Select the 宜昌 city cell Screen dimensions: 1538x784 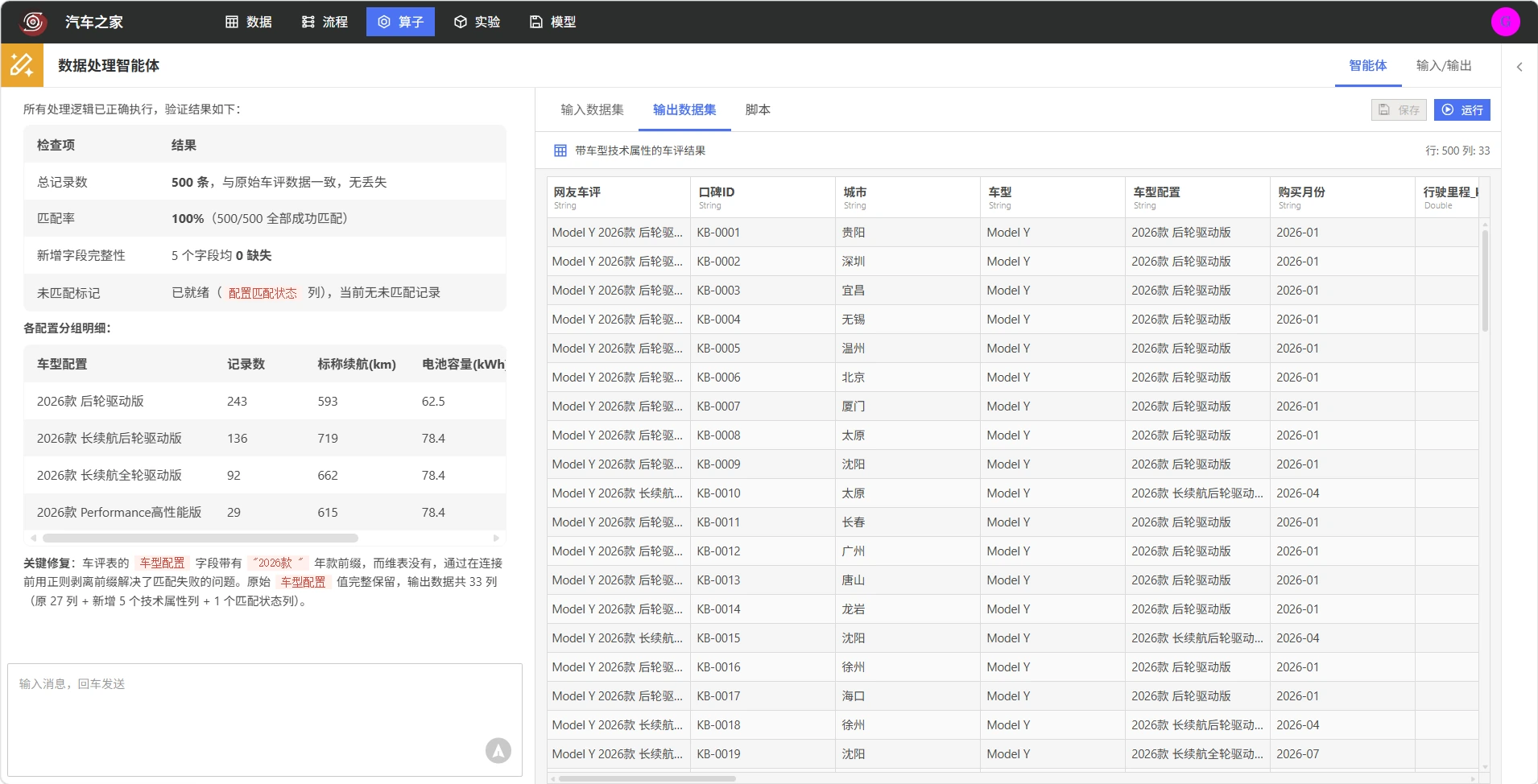pyautogui.click(x=908, y=291)
